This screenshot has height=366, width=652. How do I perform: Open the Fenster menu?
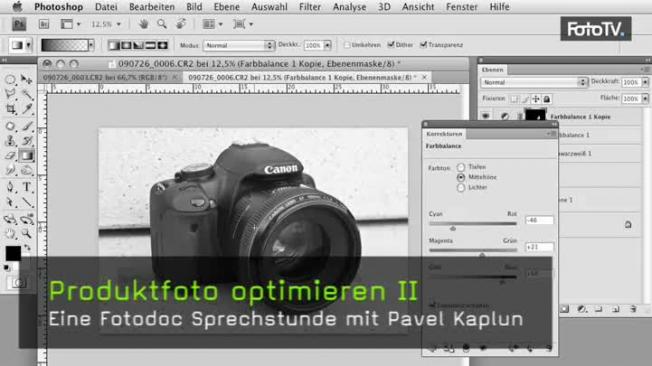coord(462,7)
